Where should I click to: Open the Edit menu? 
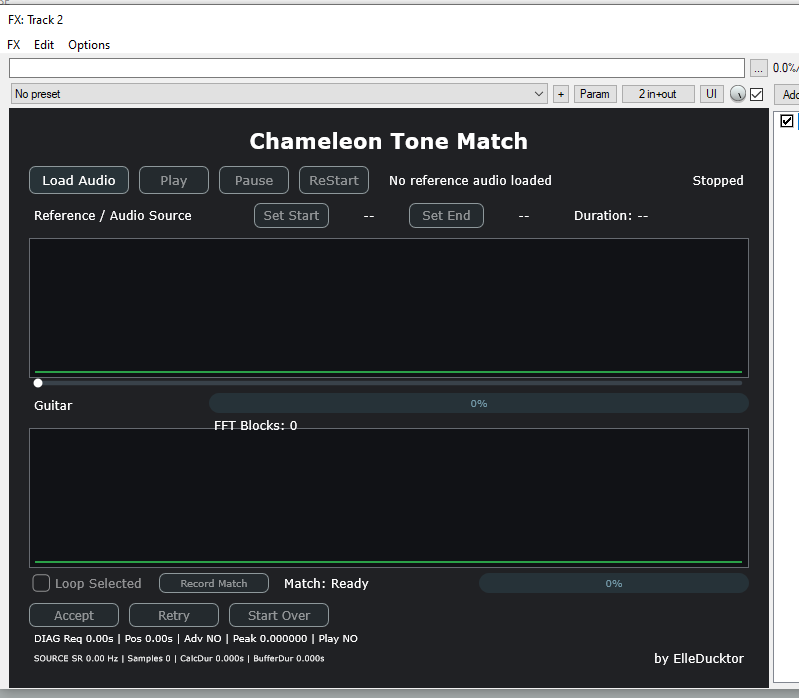tap(44, 45)
